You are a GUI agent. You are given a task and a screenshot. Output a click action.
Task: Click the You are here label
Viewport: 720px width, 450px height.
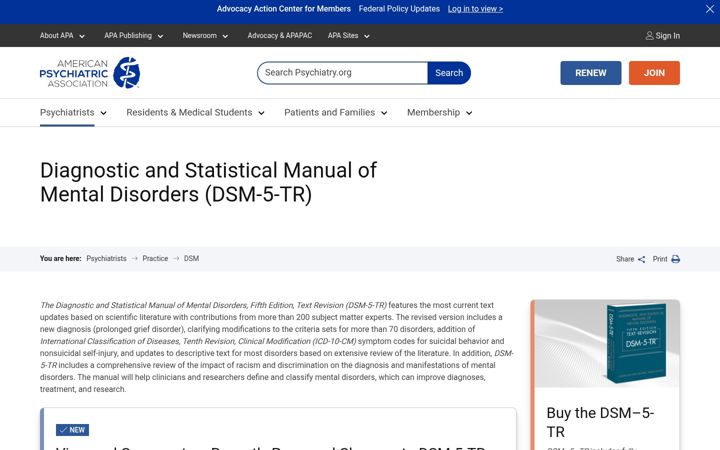60,259
